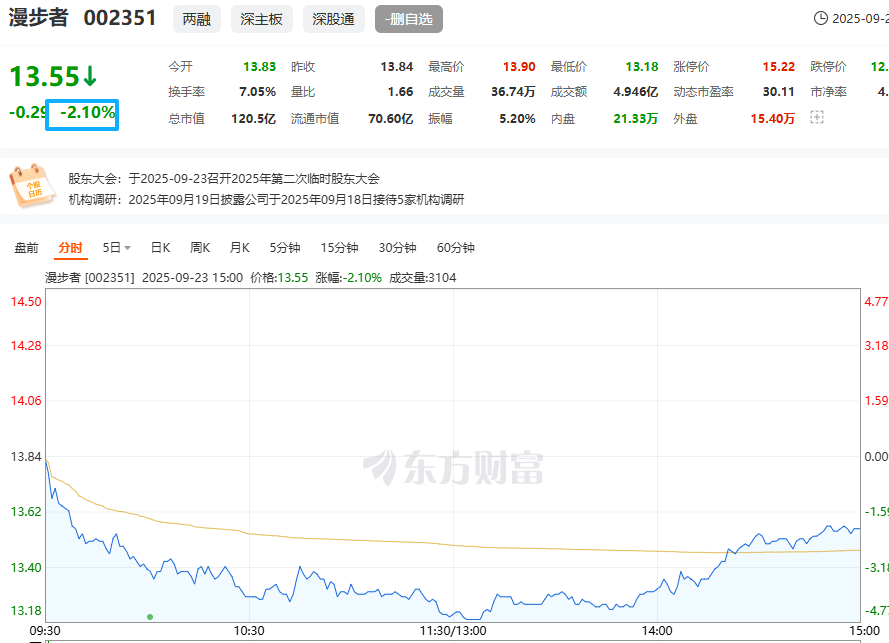889x643 pixels.
Task: Show the 15分钟 chart
Action: pos(339,248)
